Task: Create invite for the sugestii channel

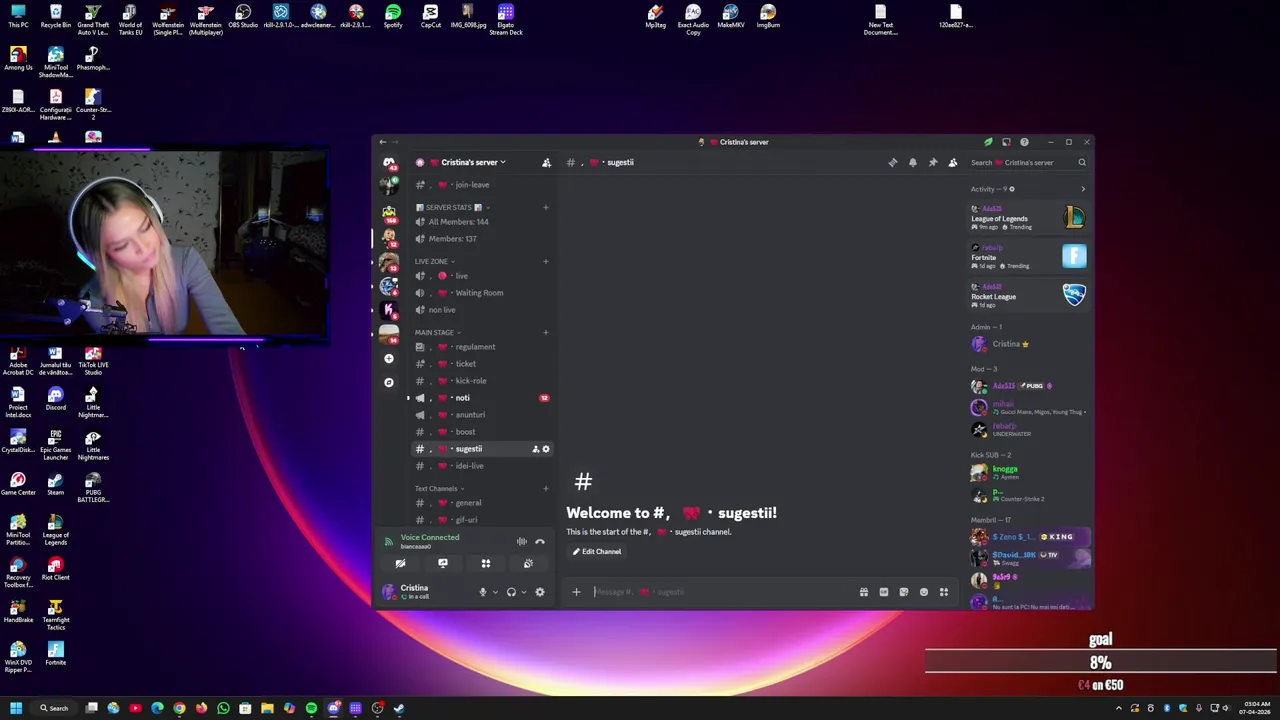Action: 536,449
